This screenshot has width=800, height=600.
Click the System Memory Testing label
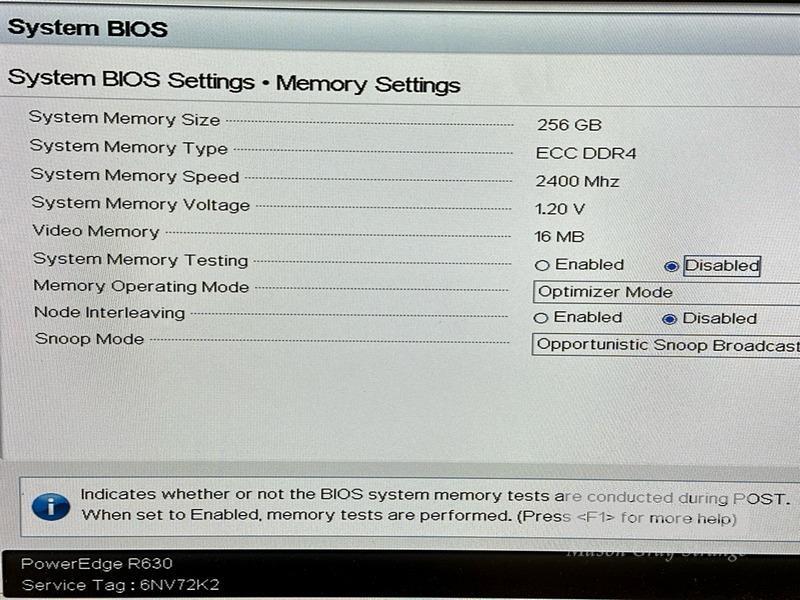pyautogui.click(x=140, y=259)
